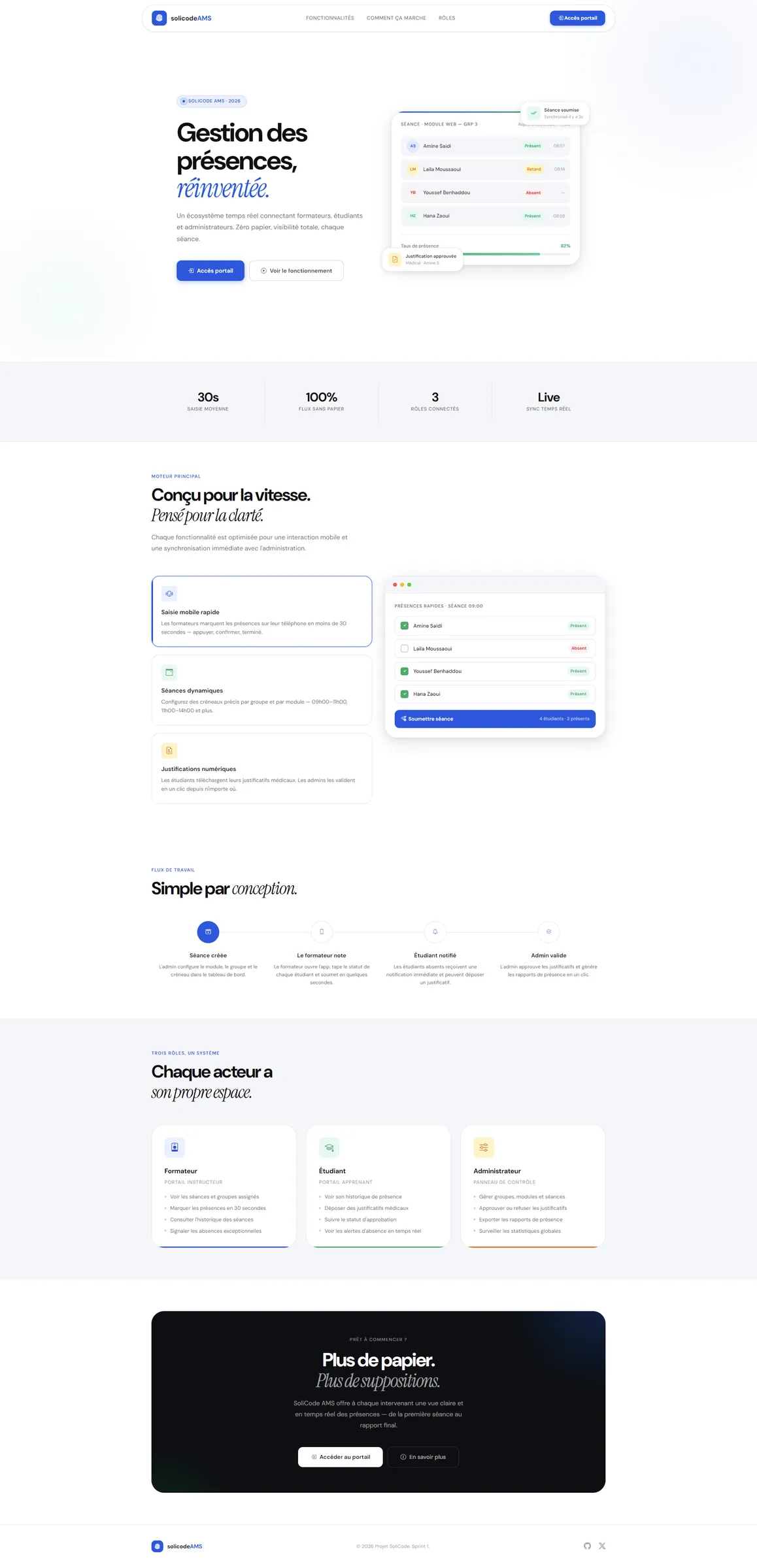Click the © 2026 Projet SoliCode footer text
This screenshot has height=1568, width=757.
click(x=393, y=1546)
